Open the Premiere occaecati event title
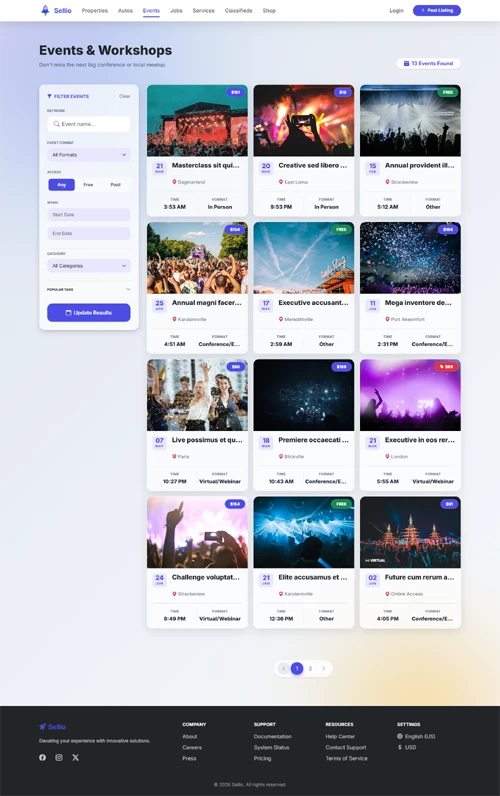This screenshot has height=796, width=500. pyautogui.click(x=313, y=440)
